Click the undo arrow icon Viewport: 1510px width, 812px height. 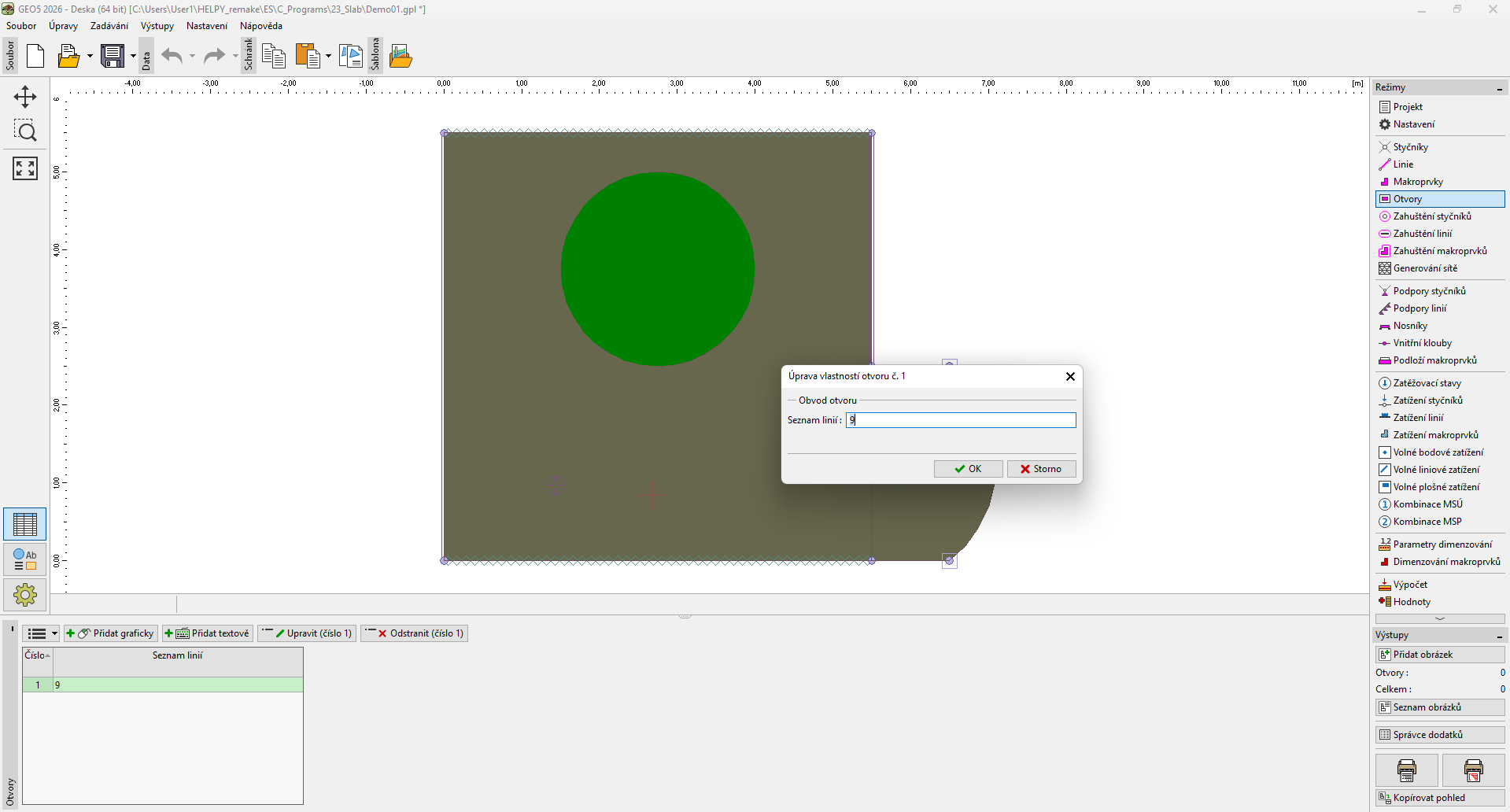tap(172, 57)
